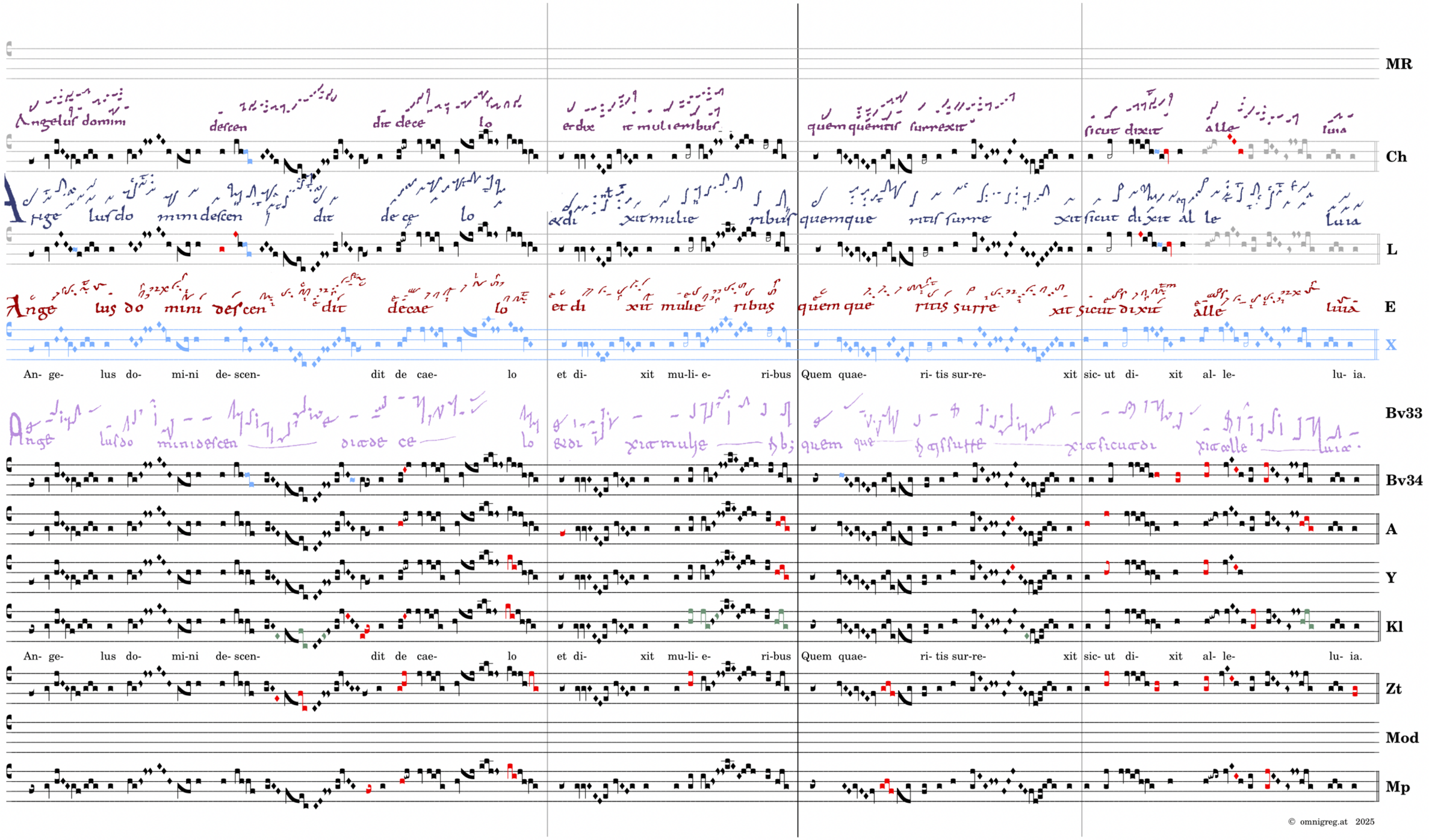Viewport: 1429px width, 840px height.
Task: Click the Zt staff label
Action: coord(1394,689)
